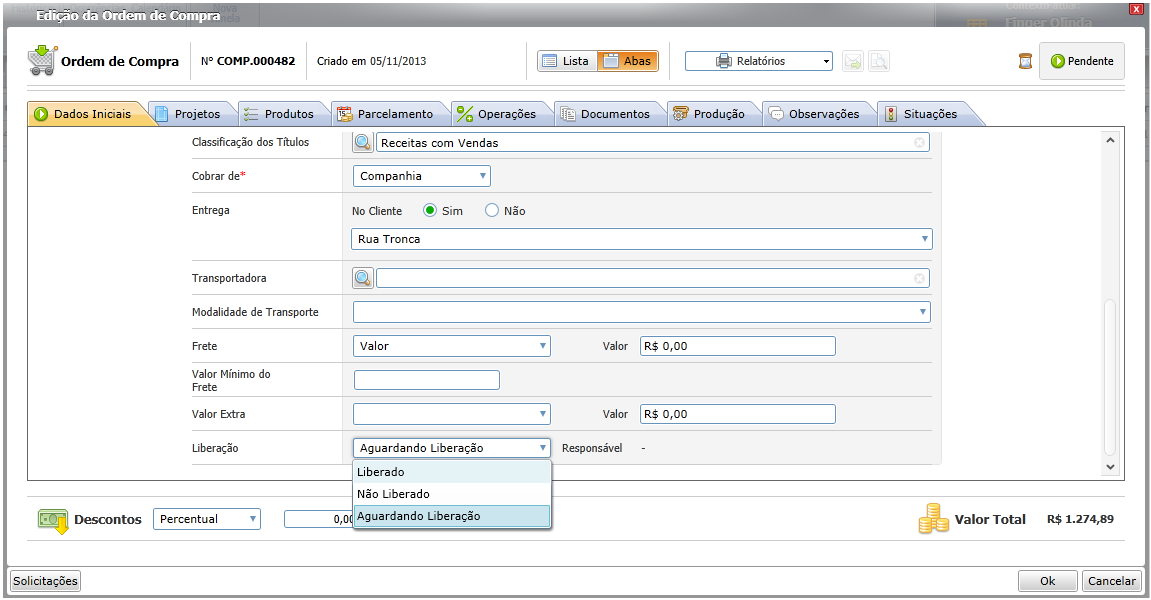1151x600 pixels.
Task: Clear the Classificação dos Títulos field using x icon
Action: [919, 142]
